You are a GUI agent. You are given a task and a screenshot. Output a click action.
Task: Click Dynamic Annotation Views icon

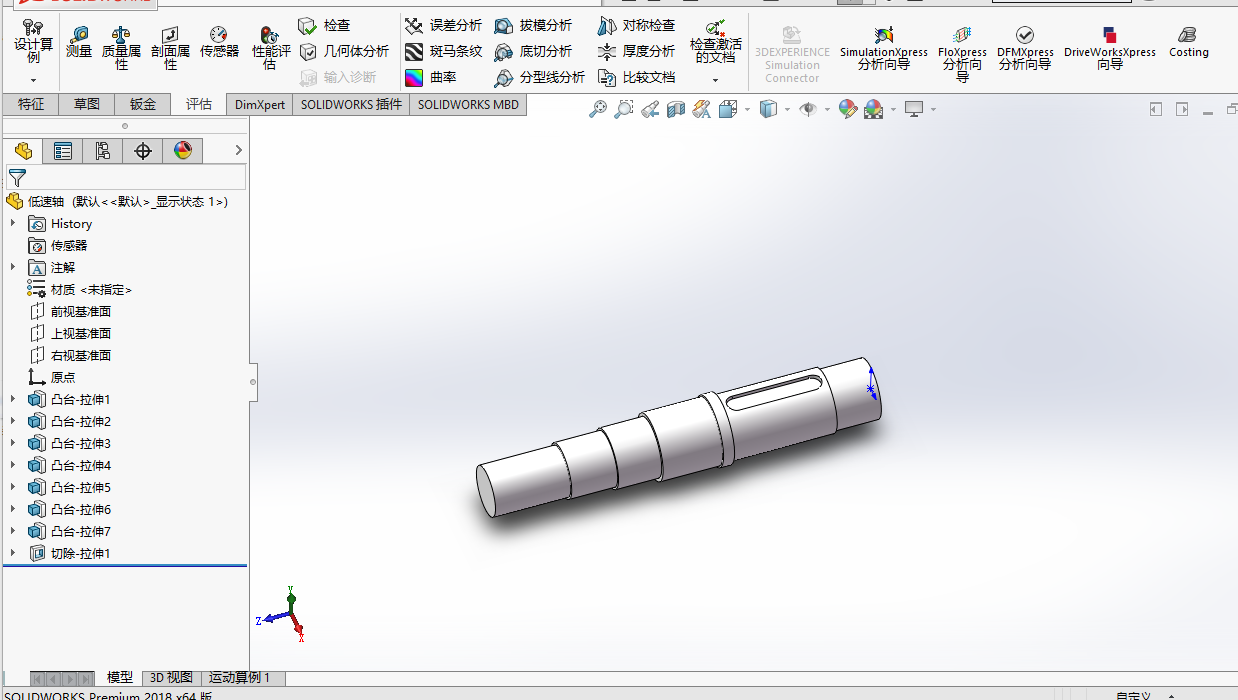pyautogui.click(x=702, y=109)
